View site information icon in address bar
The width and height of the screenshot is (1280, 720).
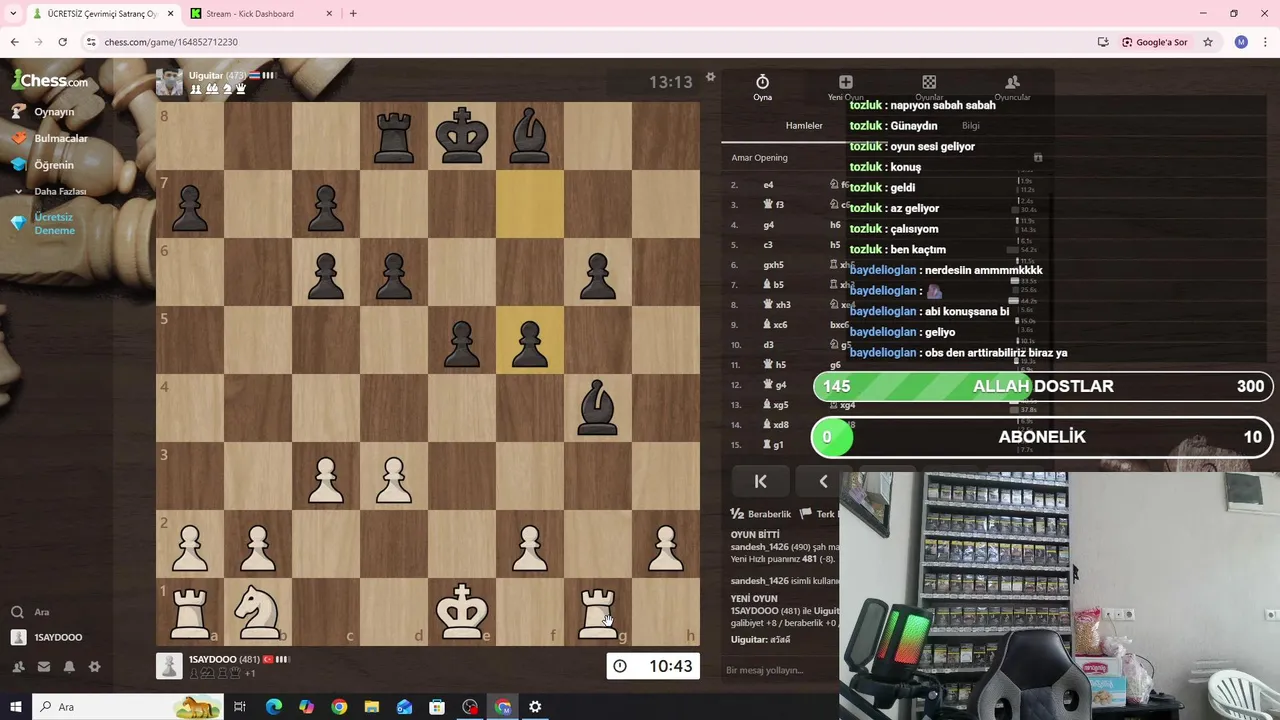pyautogui.click(x=91, y=42)
